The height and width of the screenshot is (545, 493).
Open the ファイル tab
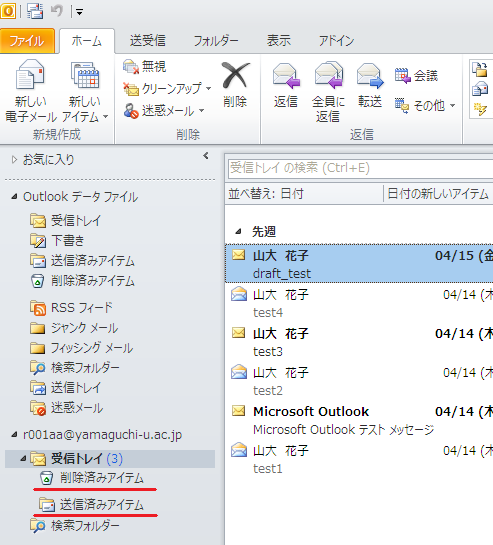point(27,41)
